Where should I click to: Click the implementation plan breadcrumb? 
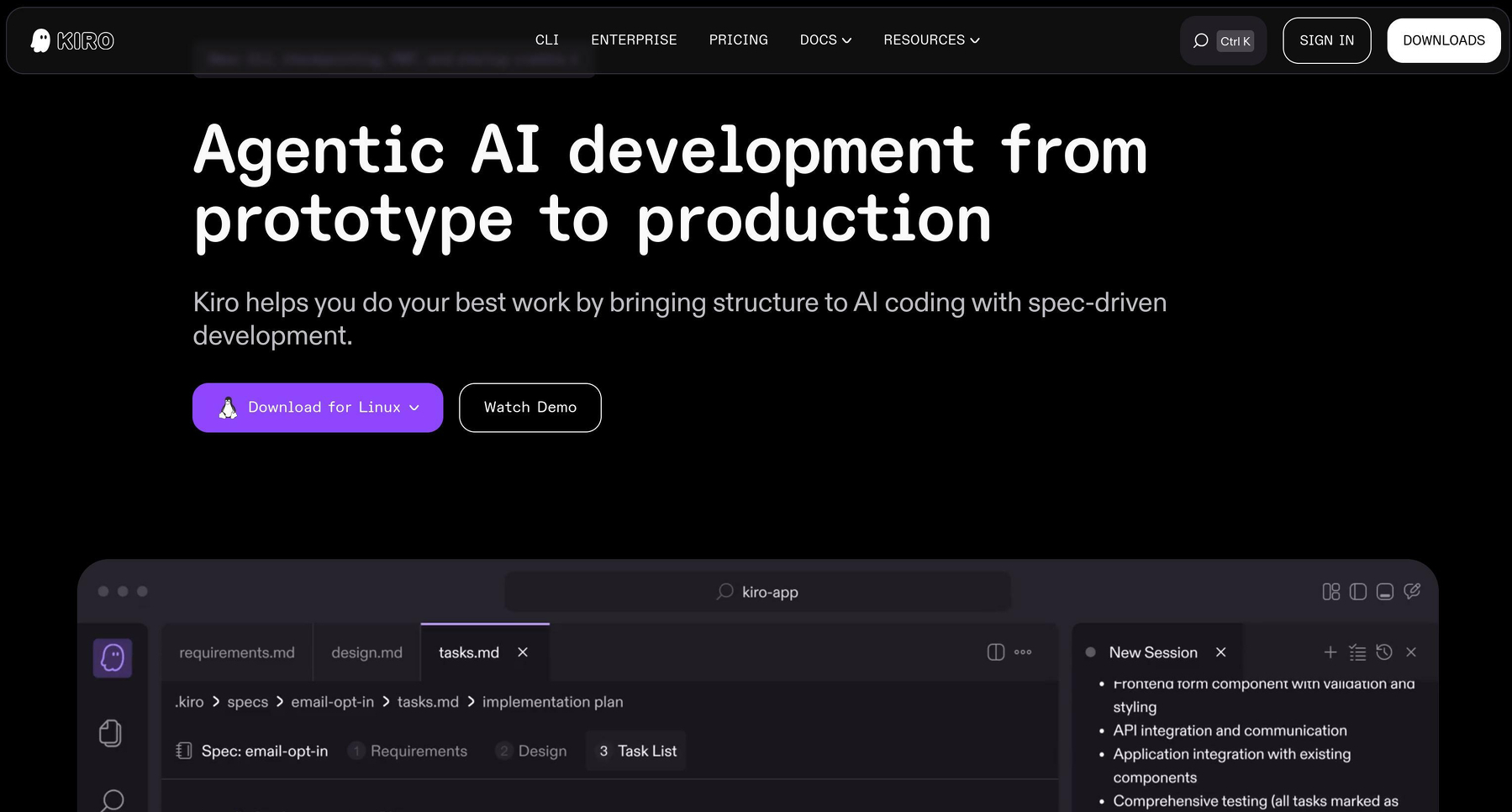553,702
